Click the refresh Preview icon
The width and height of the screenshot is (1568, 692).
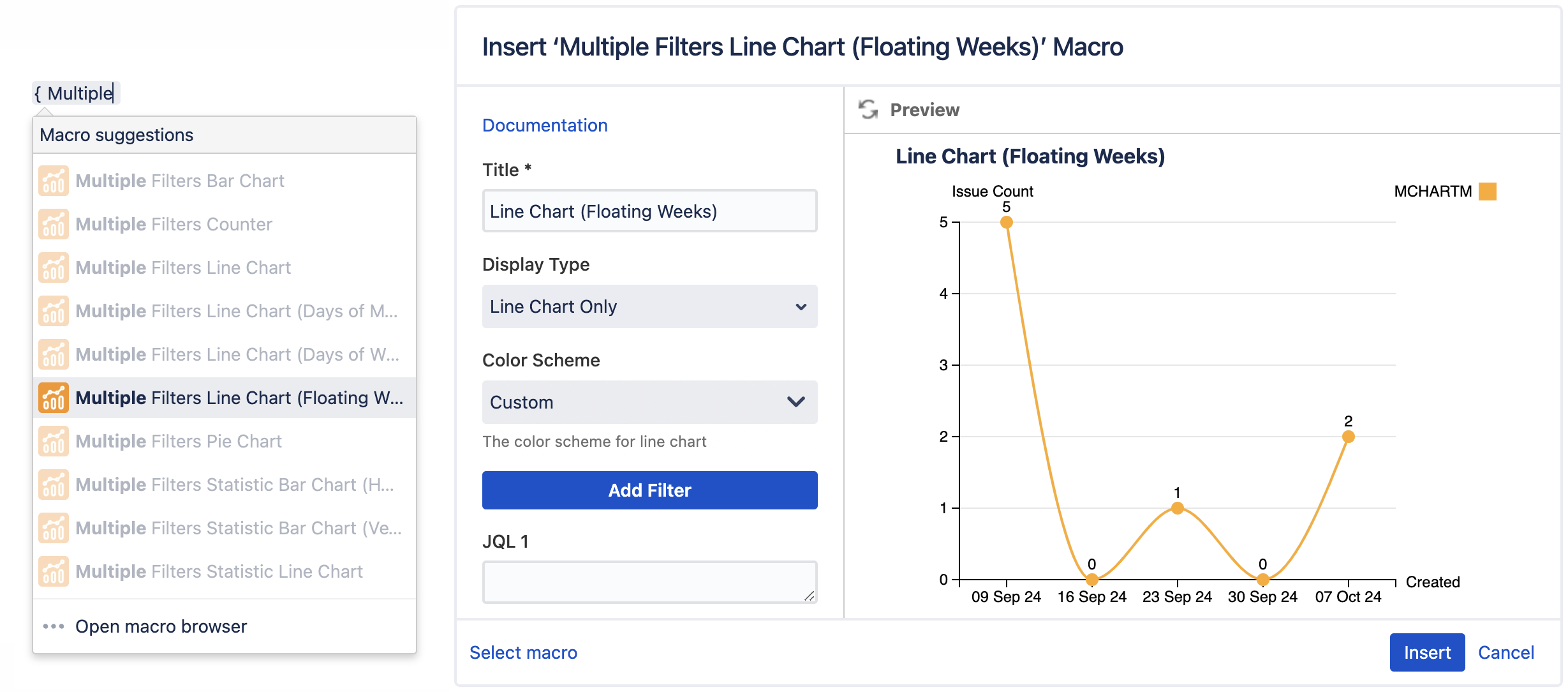point(868,109)
